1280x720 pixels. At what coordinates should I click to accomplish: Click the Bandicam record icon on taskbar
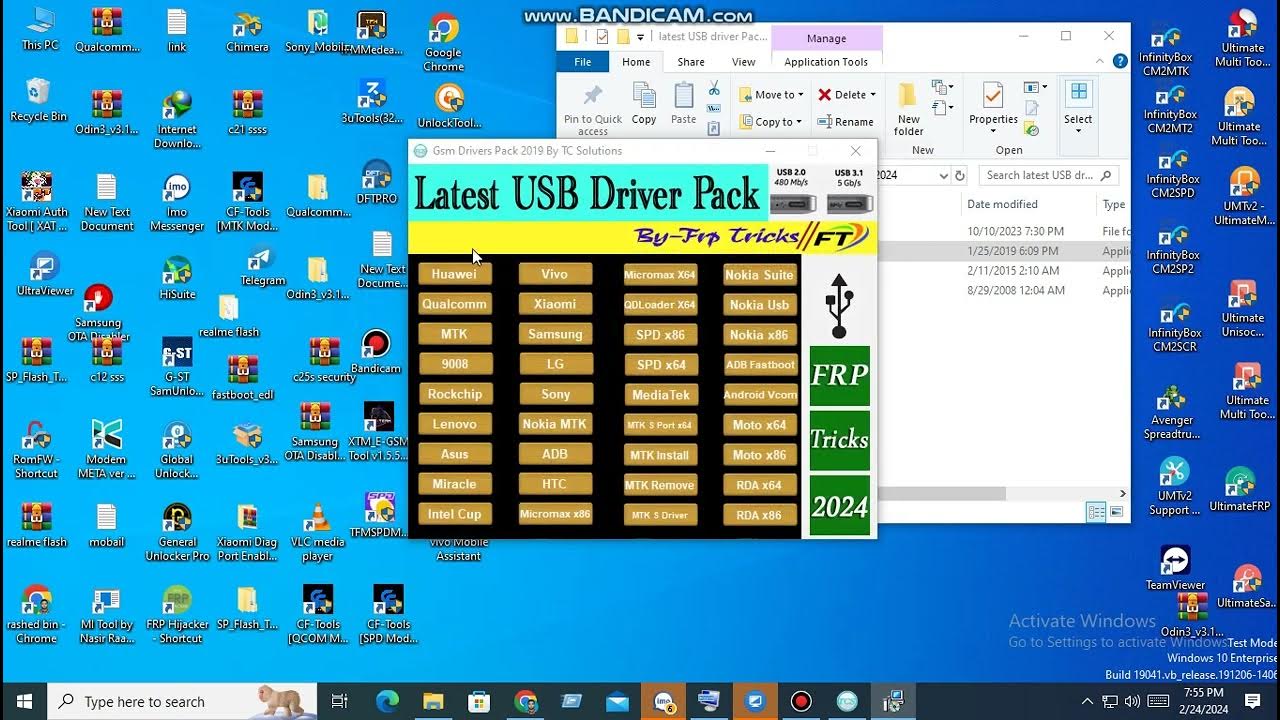point(801,701)
